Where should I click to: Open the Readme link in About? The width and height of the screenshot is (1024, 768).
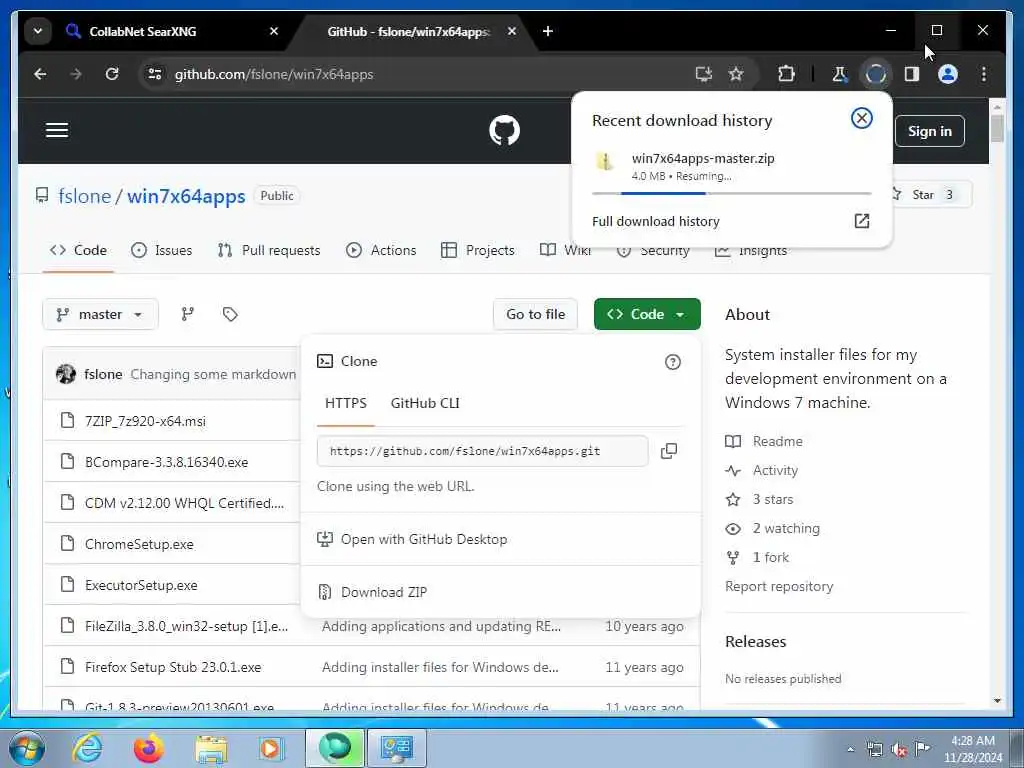coord(764,441)
